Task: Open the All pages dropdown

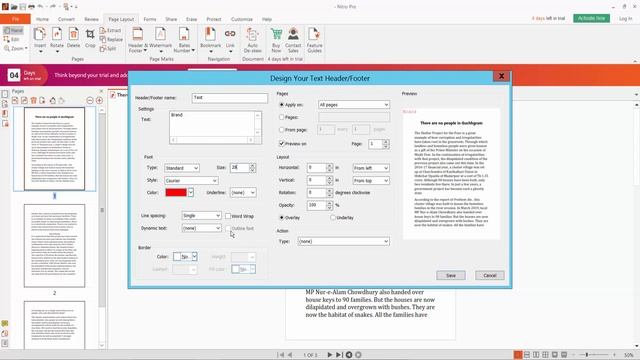Action: pos(353,105)
